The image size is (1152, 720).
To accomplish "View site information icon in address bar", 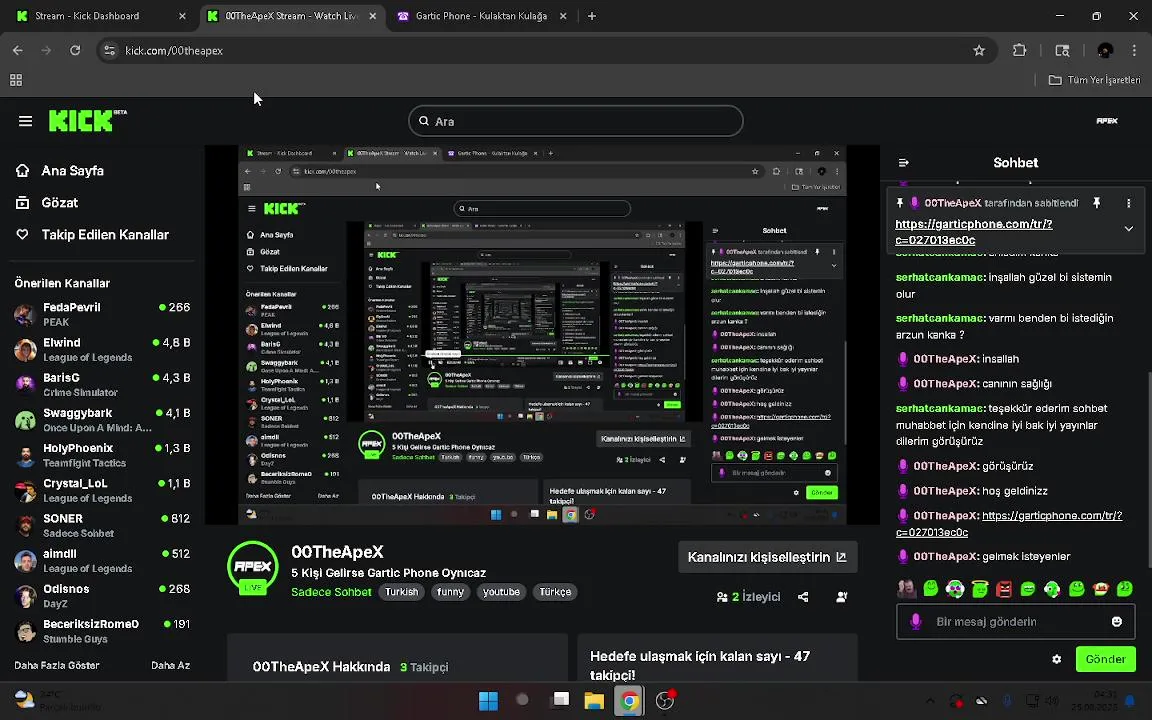I will pyautogui.click(x=109, y=51).
